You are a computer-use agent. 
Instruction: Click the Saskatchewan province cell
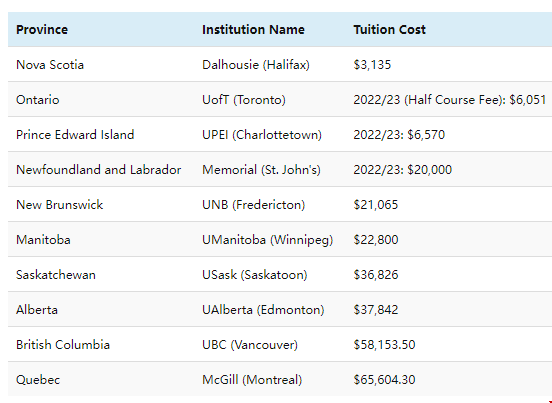[x=56, y=275]
